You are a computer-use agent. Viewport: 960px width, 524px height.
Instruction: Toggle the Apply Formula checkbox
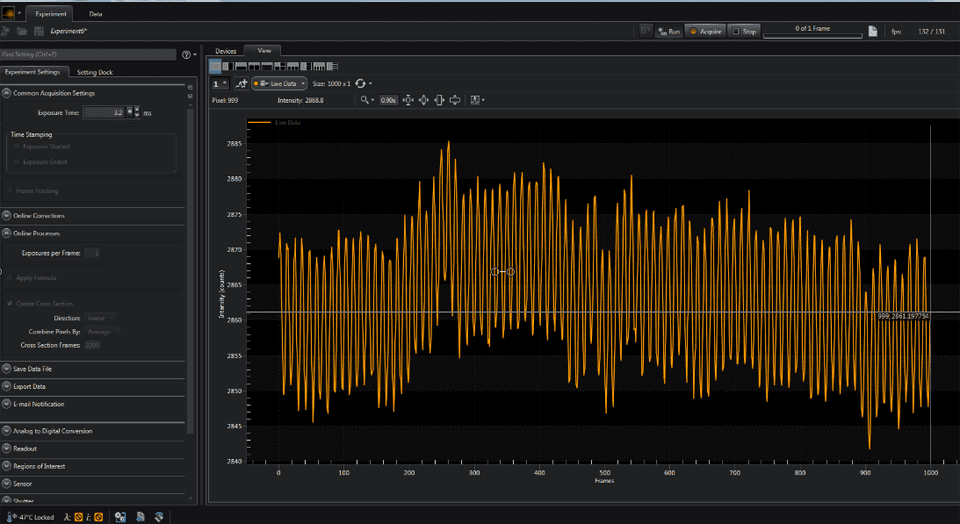[x=9, y=278]
